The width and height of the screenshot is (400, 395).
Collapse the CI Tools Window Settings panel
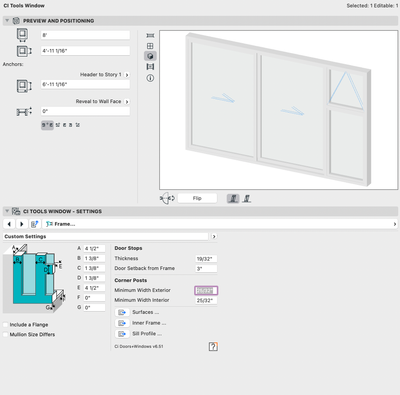(7, 211)
